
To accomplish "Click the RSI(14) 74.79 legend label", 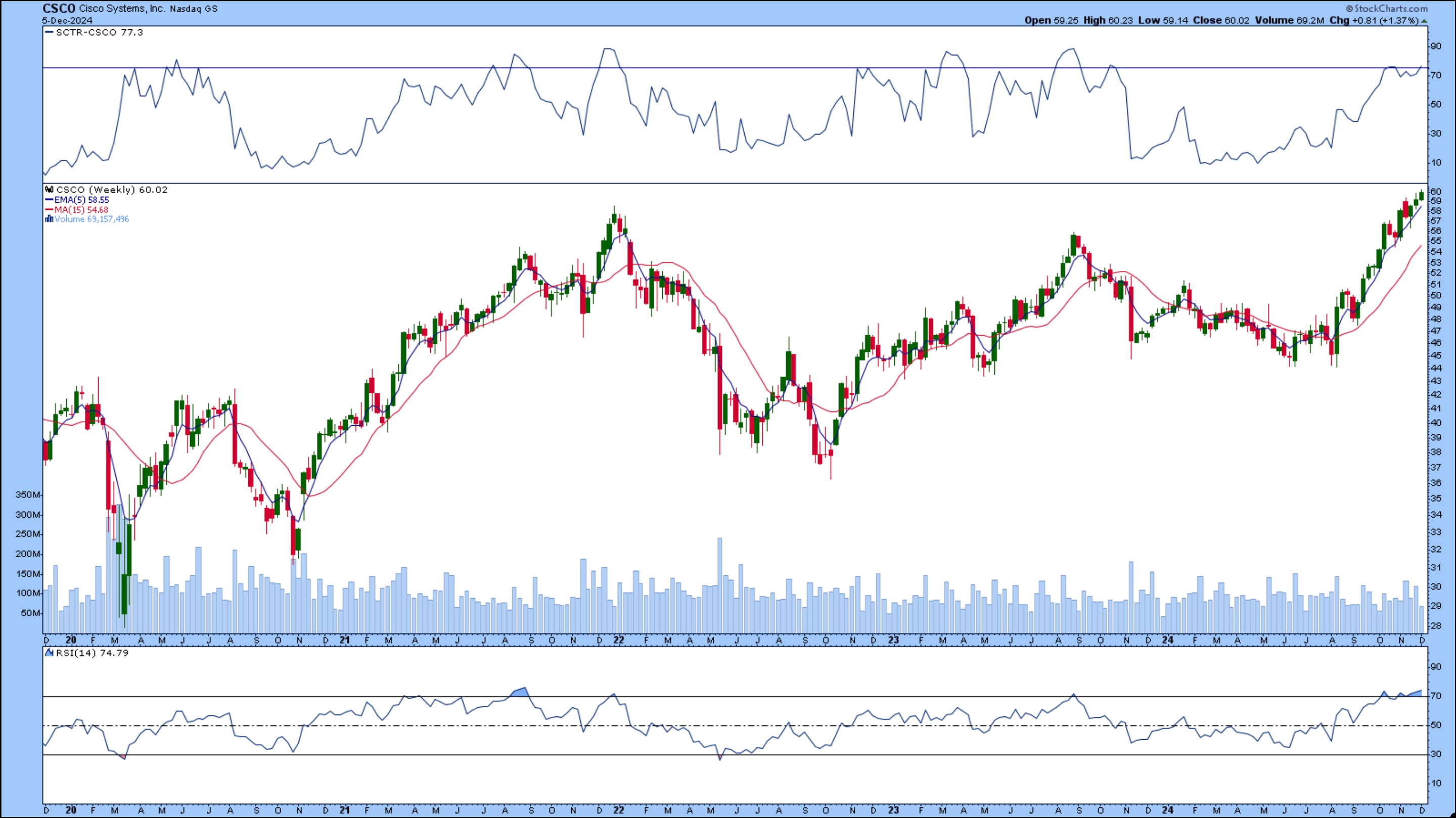I will [92, 653].
